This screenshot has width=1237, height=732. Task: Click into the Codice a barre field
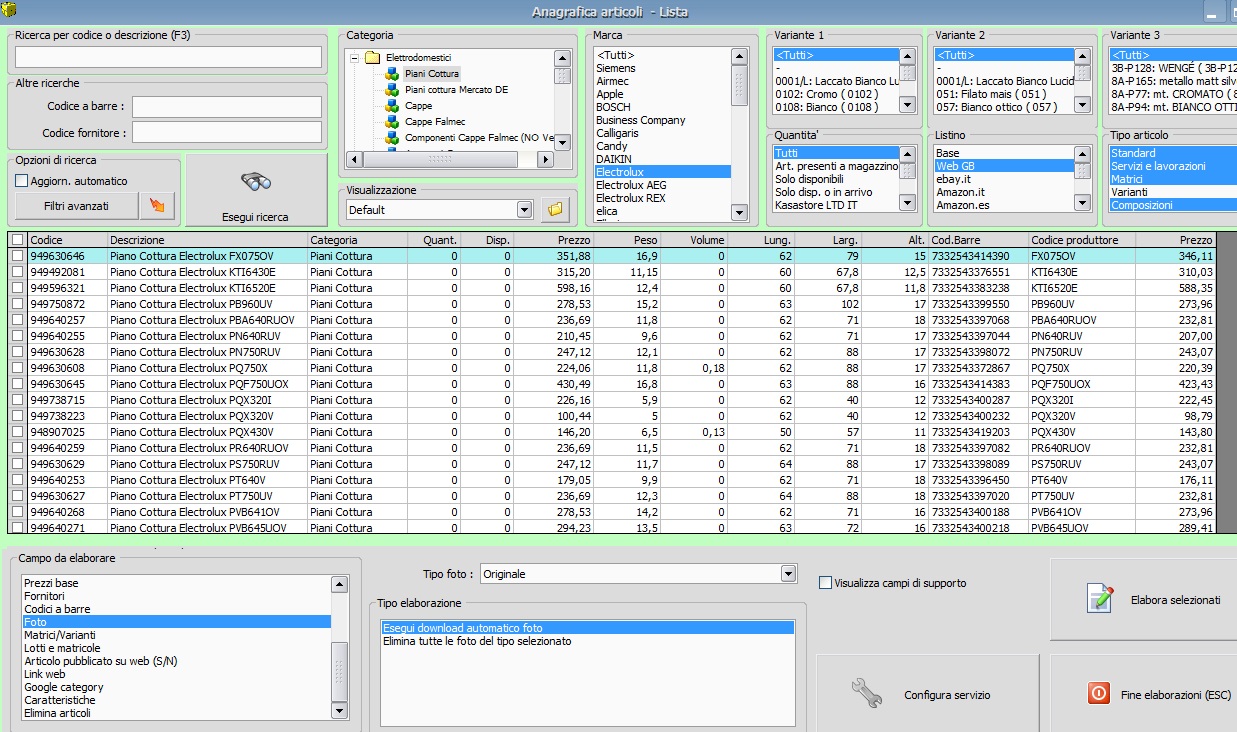pyautogui.click(x=227, y=107)
